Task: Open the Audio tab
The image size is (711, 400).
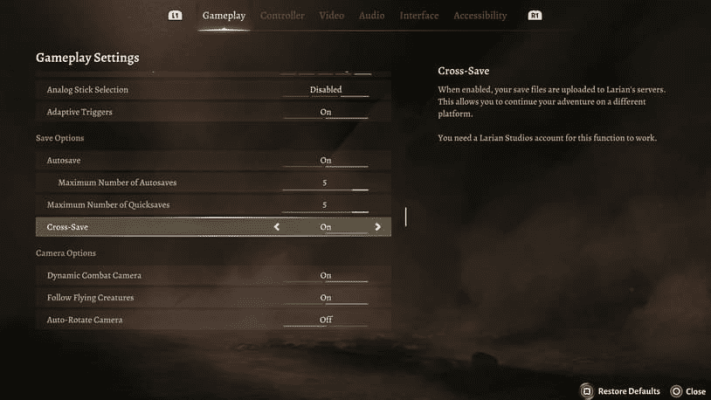Action: (x=371, y=16)
